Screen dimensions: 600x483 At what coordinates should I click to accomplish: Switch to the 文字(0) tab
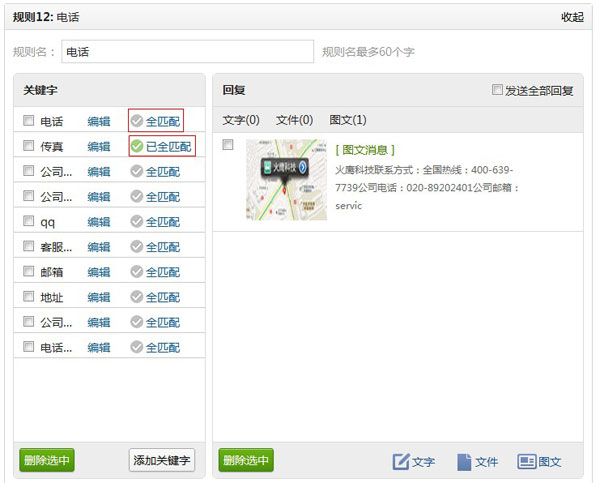(x=241, y=120)
